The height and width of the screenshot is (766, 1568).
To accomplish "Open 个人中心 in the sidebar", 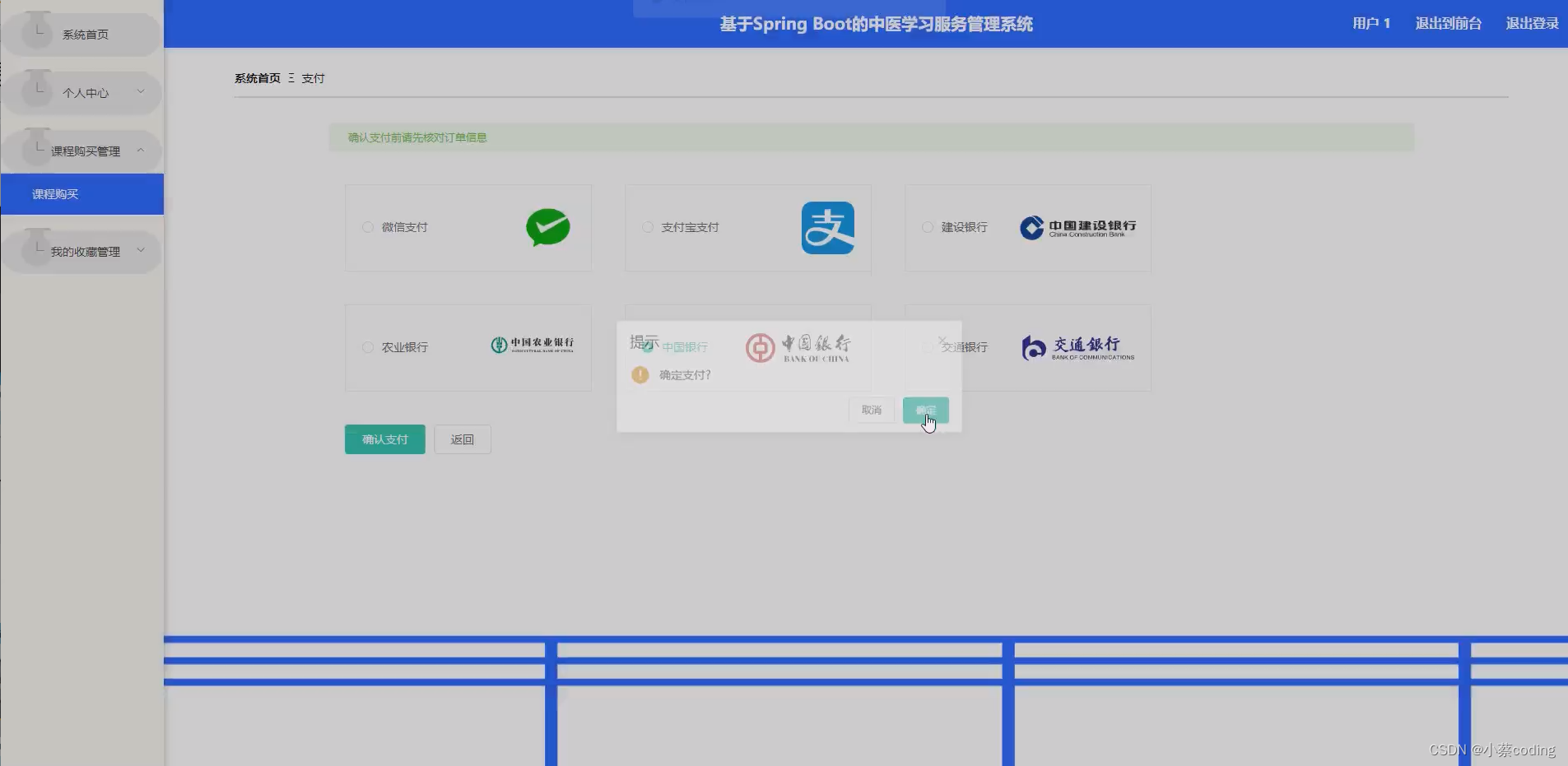I will (81, 93).
